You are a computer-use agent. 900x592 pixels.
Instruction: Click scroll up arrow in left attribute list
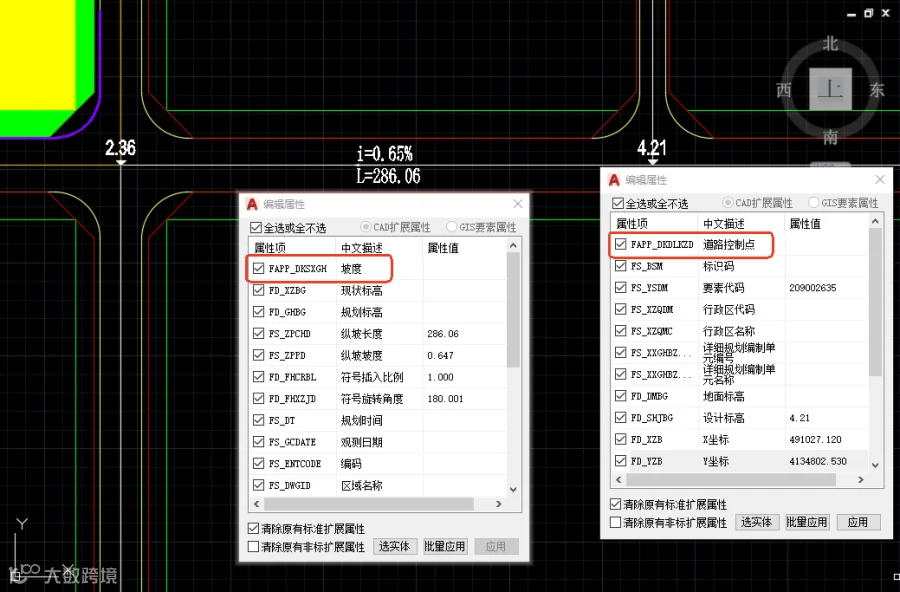[513, 246]
